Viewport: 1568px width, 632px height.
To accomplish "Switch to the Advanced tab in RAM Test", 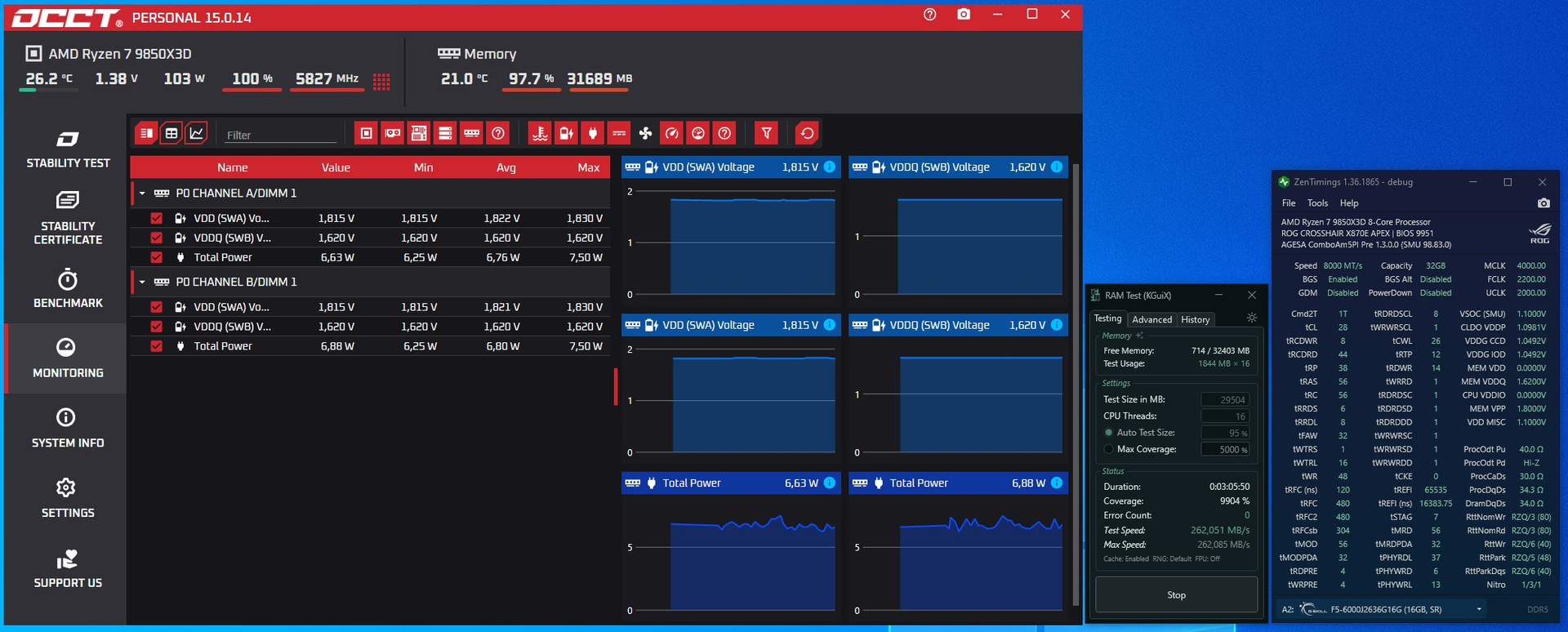I will pos(1151,319).
